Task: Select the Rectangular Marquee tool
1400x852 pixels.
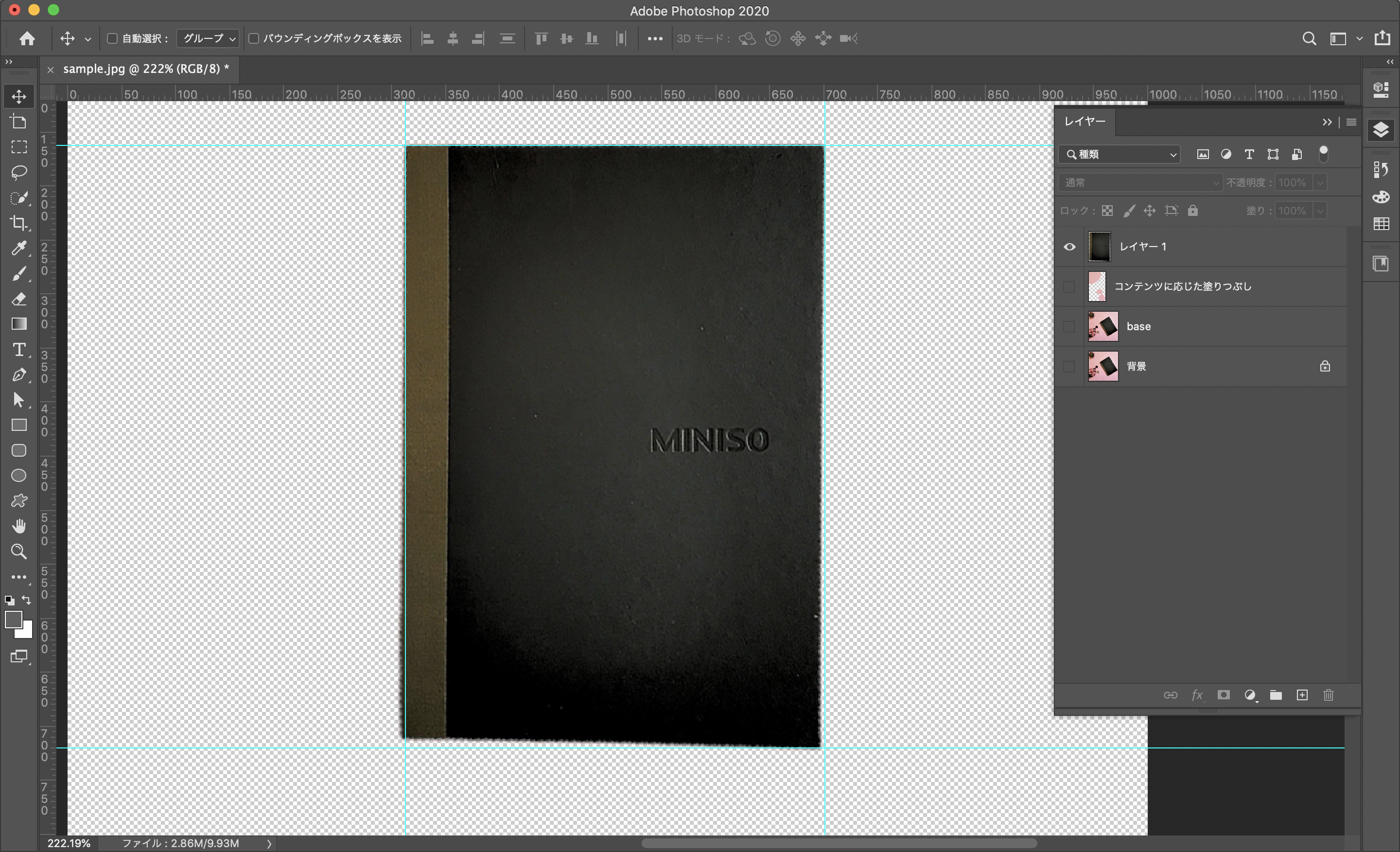Action: [x=19, y=147]
